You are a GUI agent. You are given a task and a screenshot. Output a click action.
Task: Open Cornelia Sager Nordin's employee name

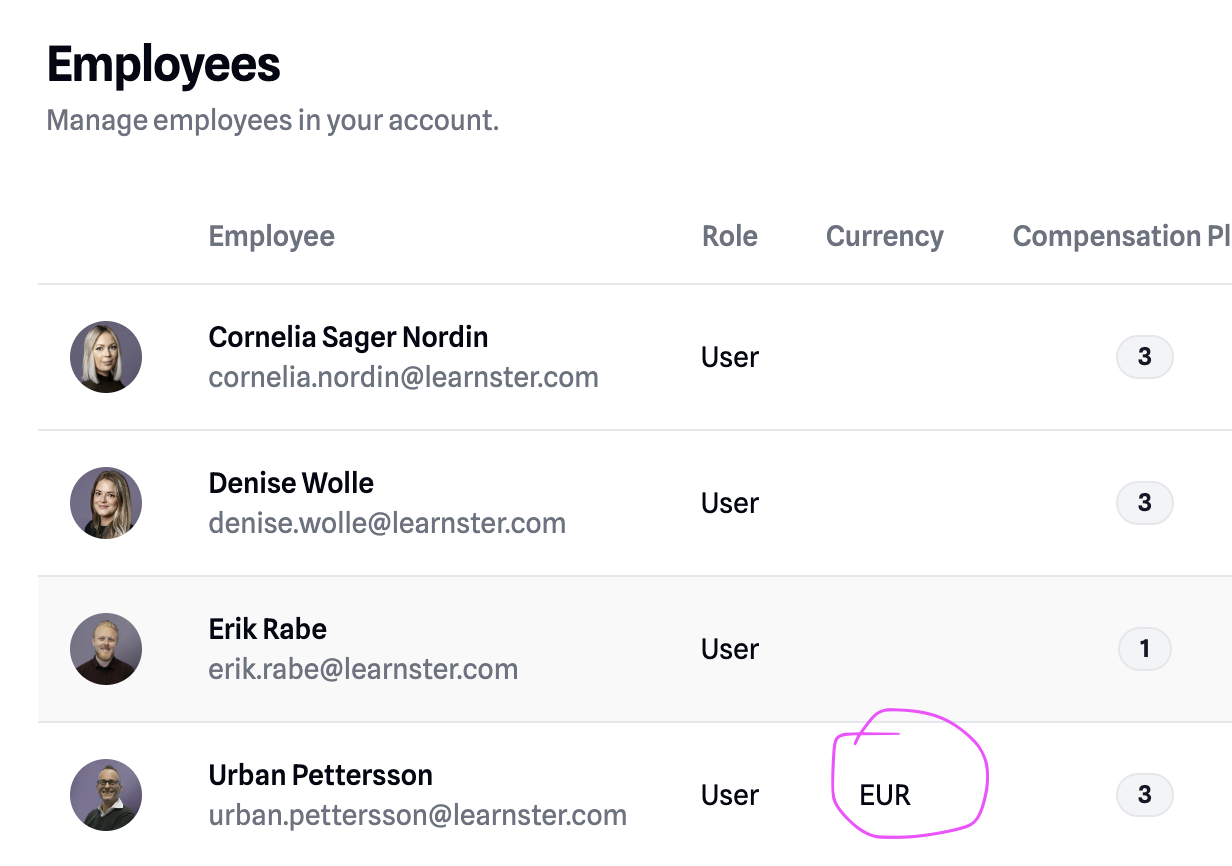coord(348,337)
